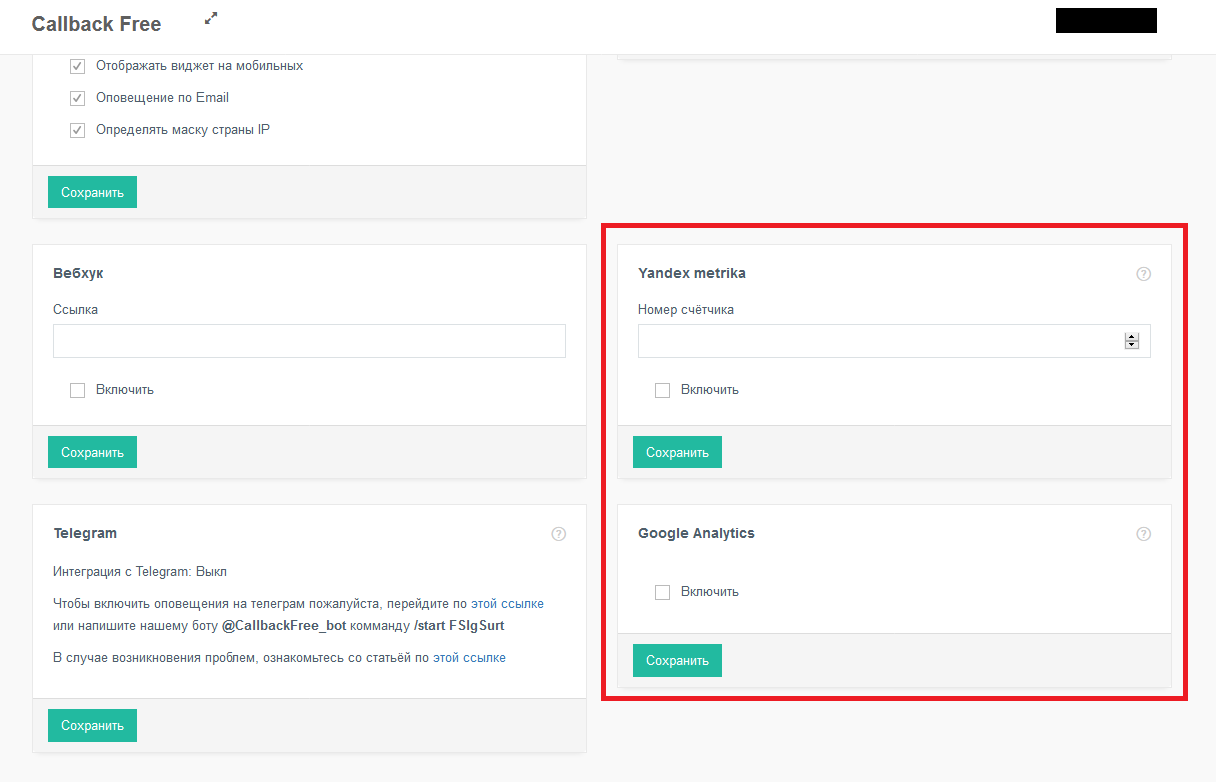Open the troubleshooting article 'этой ссылке' link
The height and width of the screenshot is (782, 1216).
469,658
